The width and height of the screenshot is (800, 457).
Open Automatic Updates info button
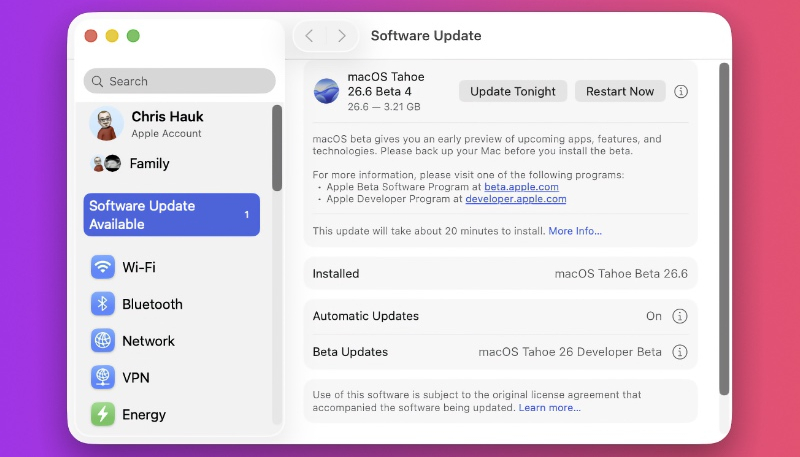coord(680,316)
